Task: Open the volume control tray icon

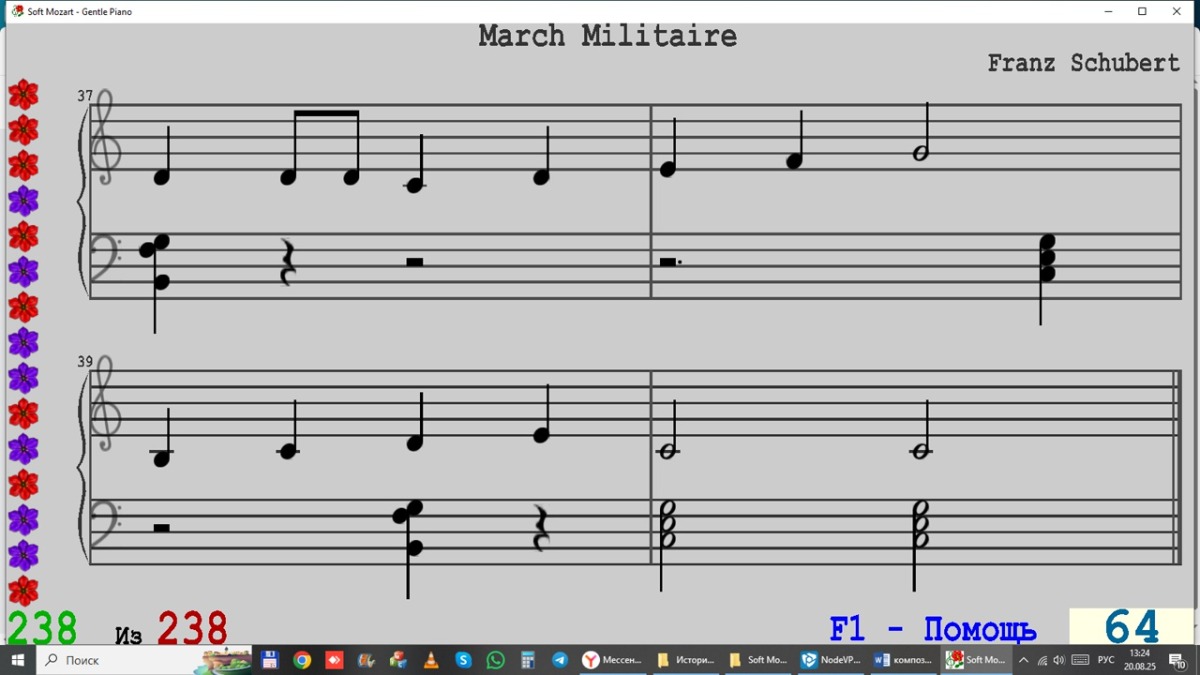Action: click(x=1059, y=660)
